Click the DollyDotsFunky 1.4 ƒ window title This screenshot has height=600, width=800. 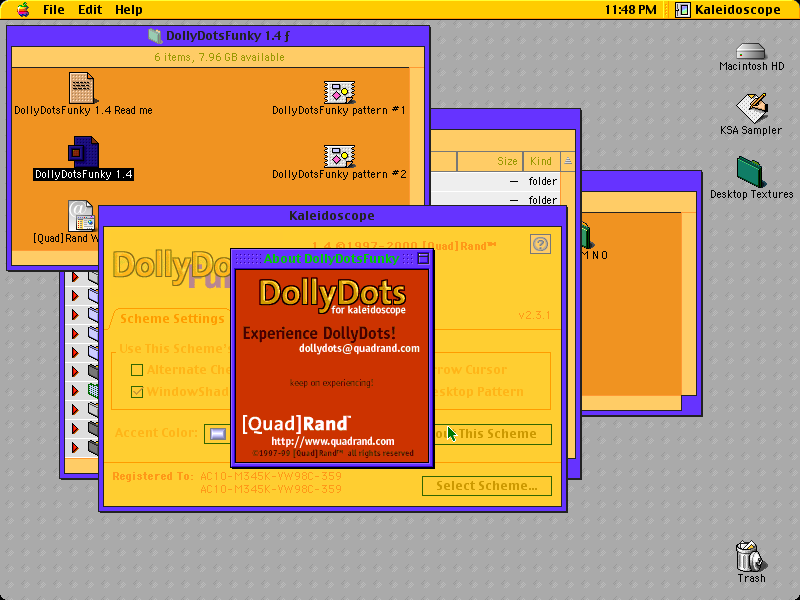[x=228, y=36]
